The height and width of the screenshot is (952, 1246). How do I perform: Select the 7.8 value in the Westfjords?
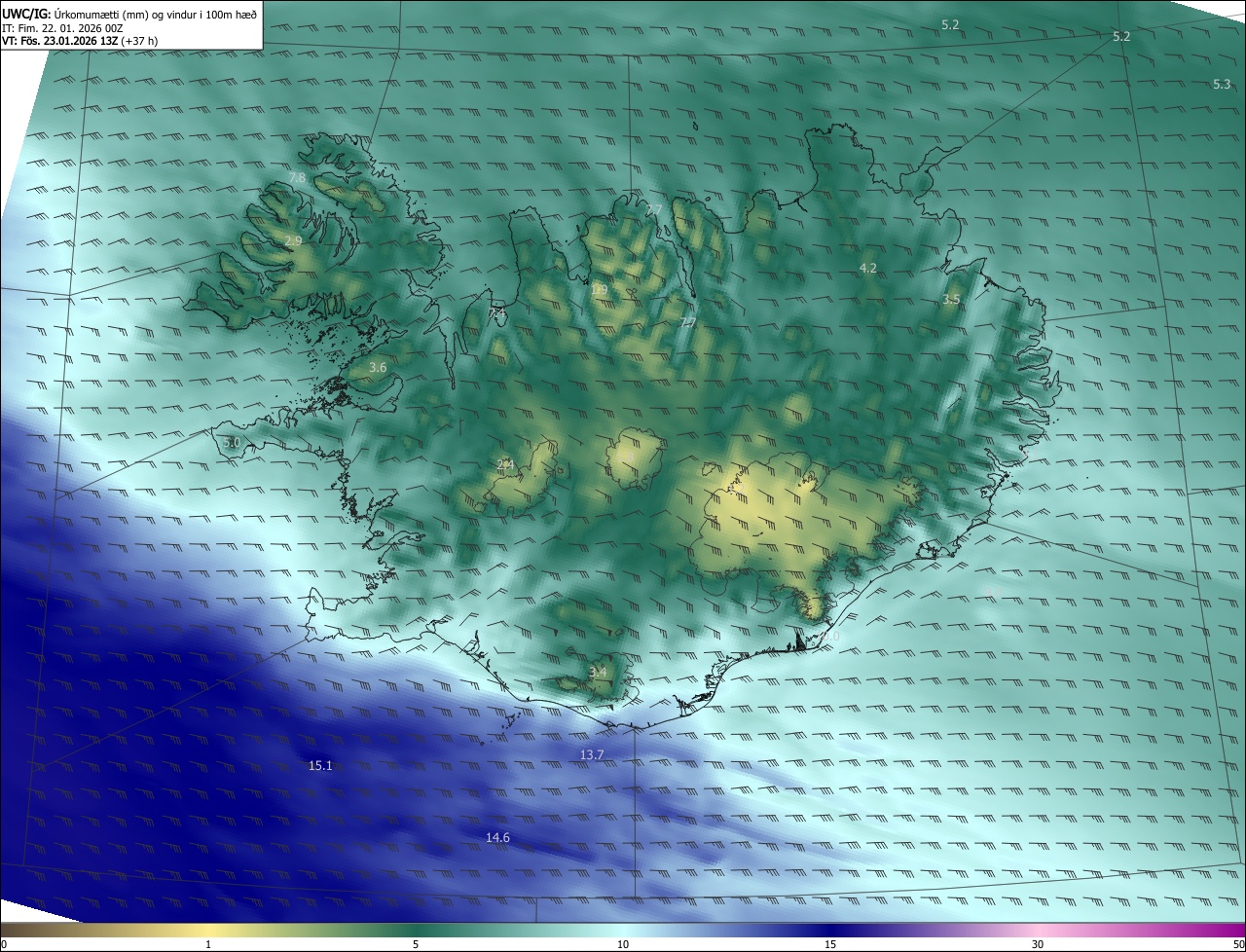pyautogui.click(x=297, y=178)
